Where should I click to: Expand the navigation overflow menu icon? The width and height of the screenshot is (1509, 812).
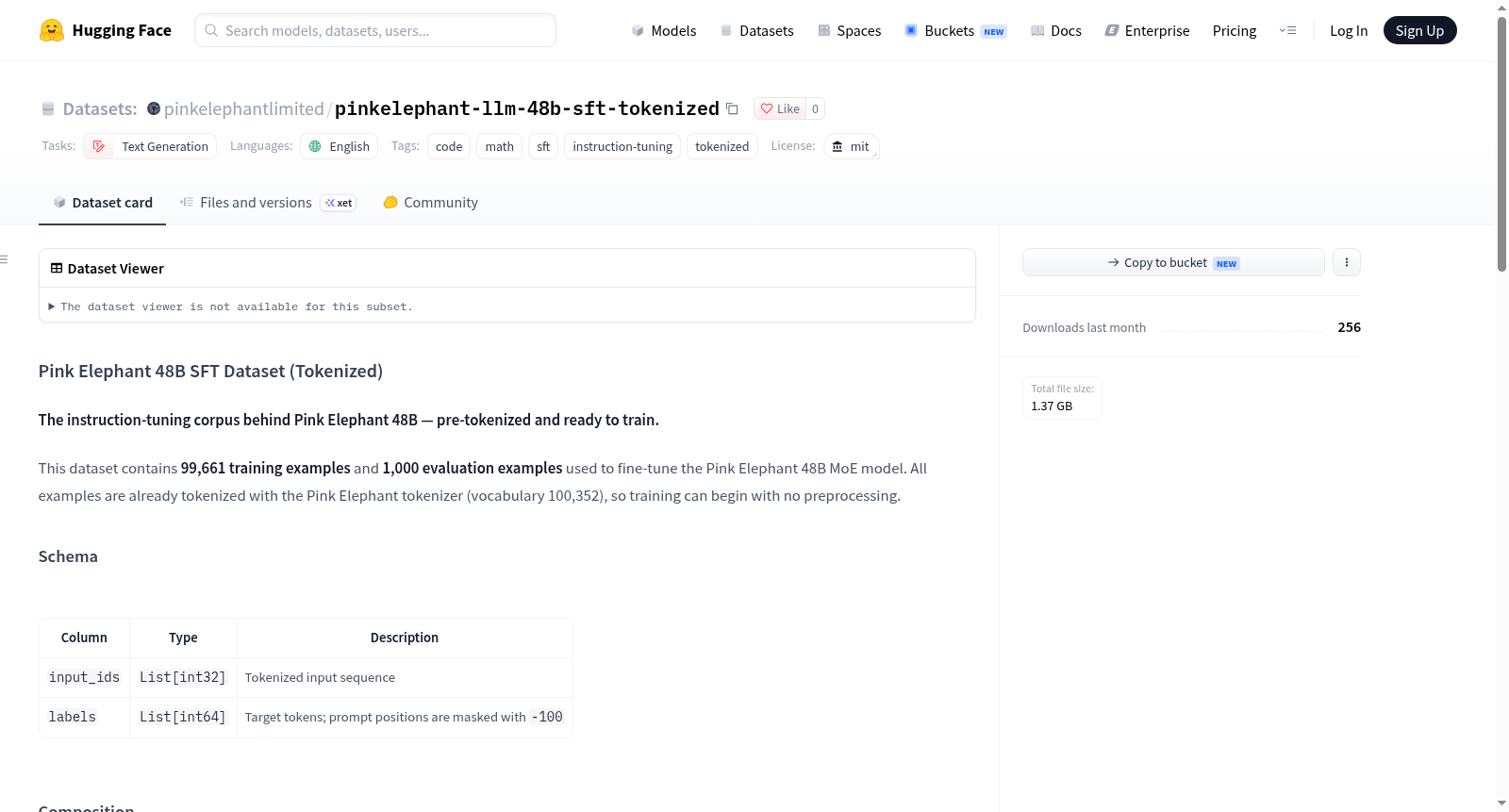1287,30
